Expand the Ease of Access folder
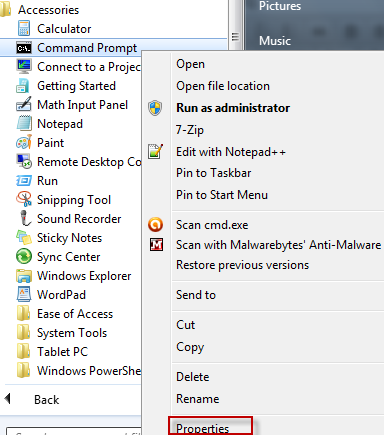 [x=75, y=314]
